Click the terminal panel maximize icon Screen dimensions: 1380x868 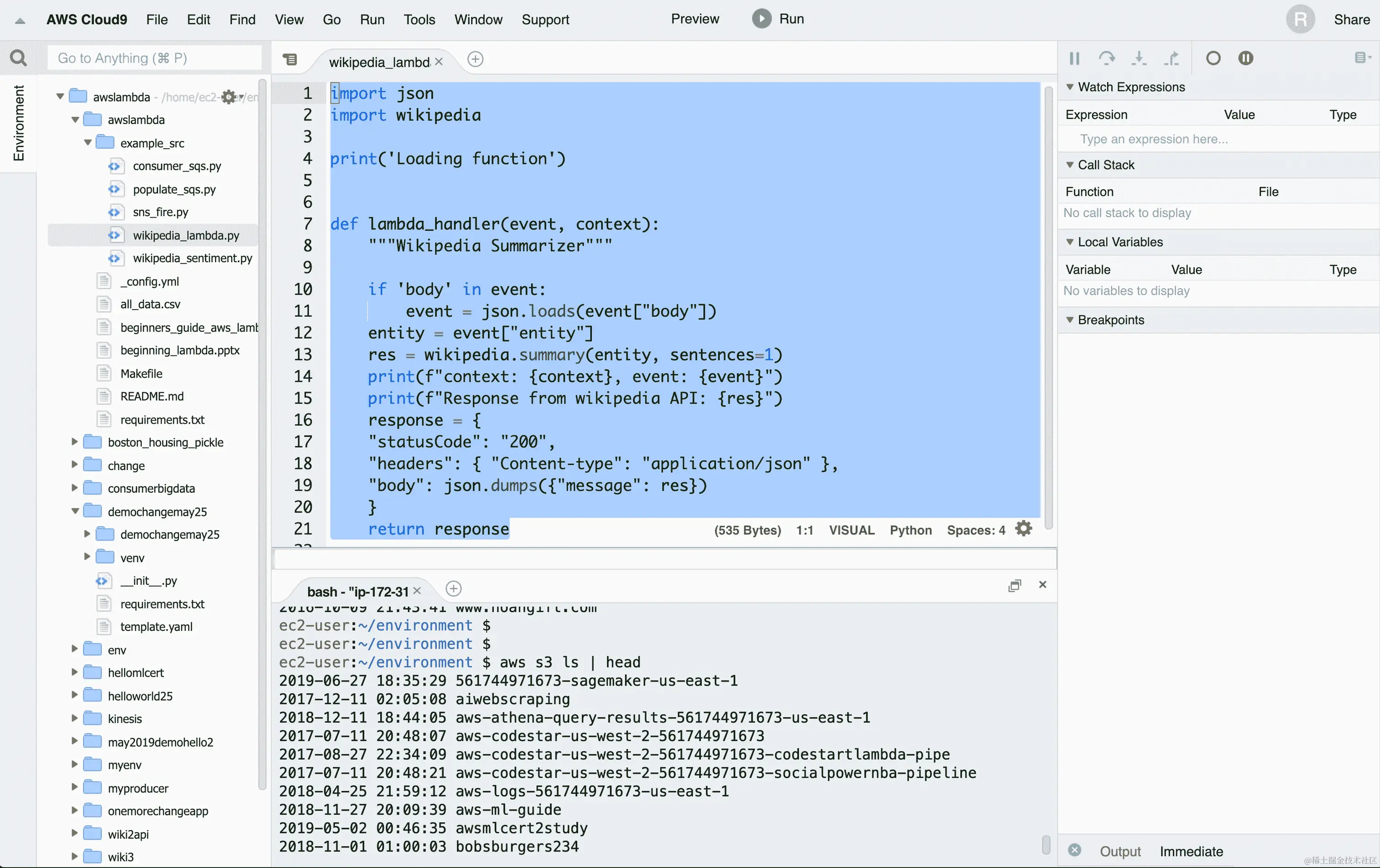pyautogui.click(x=1014, y=585)
